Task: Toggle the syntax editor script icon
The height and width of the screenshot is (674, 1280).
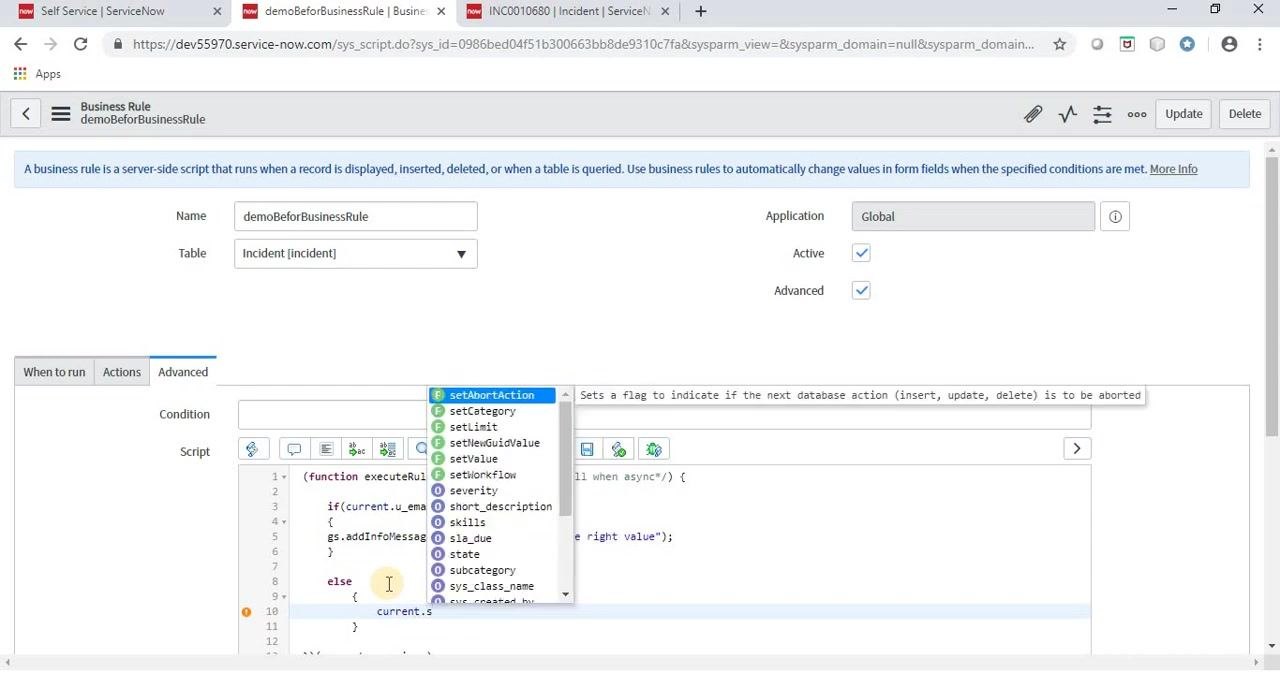Action: pos(252,449)
